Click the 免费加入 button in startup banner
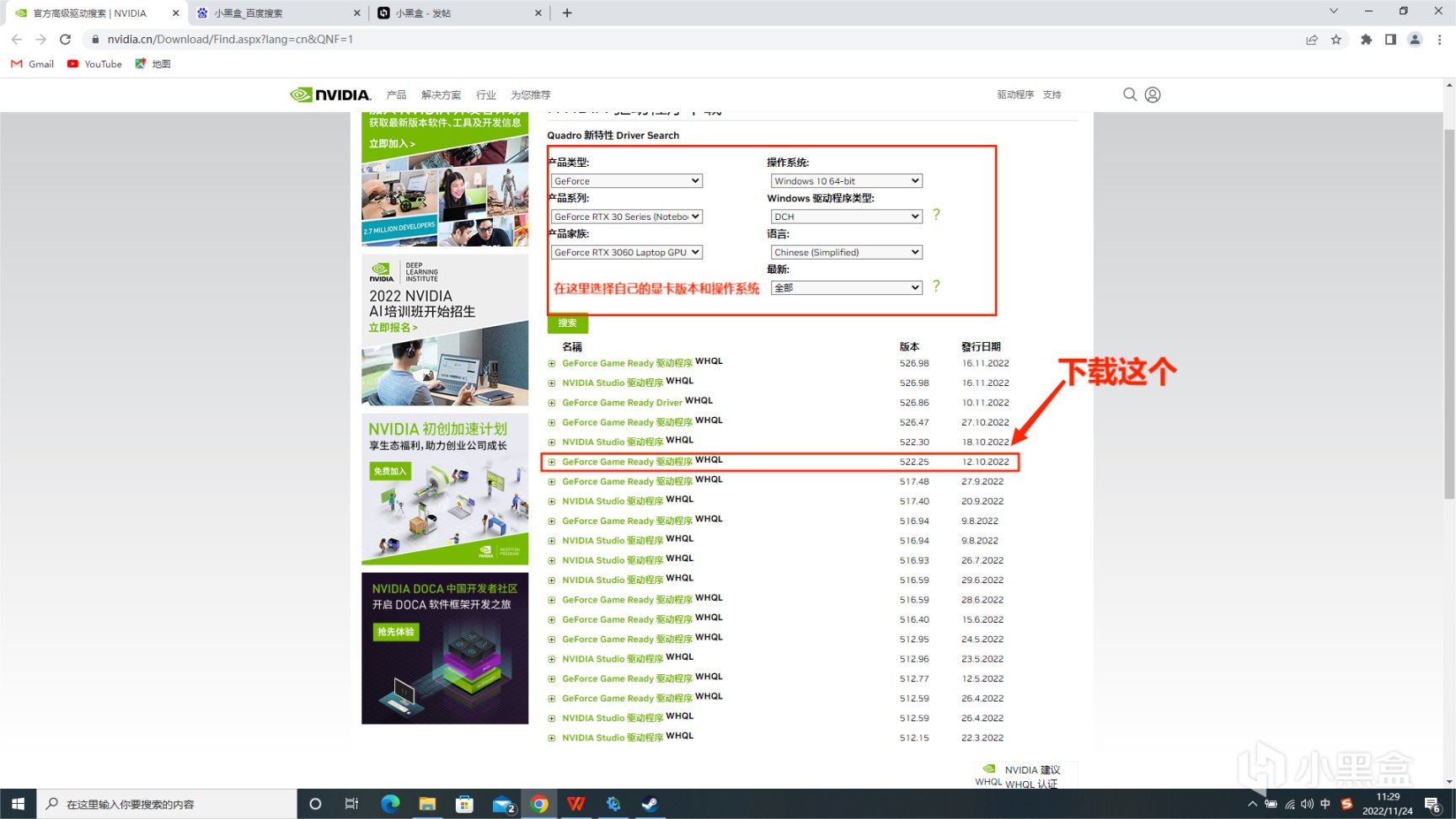The width and height of the screenshot is (1456, 819). click(x=390, y=471)
